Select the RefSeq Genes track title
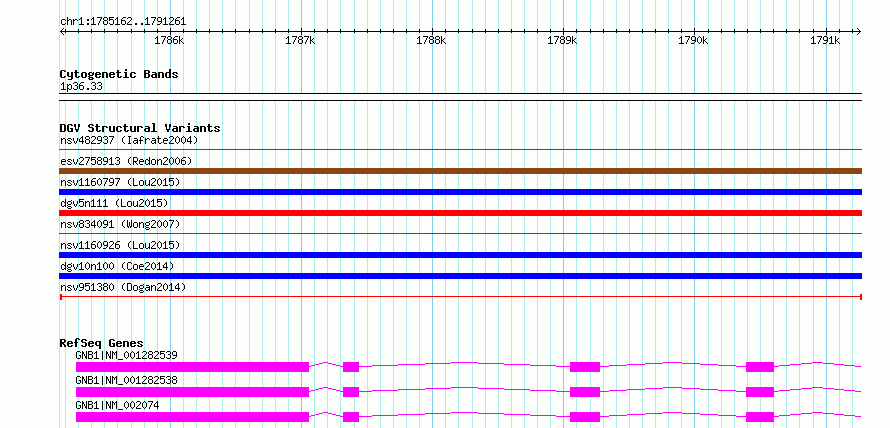Screen dimensions: 890x428 (102, 343)
